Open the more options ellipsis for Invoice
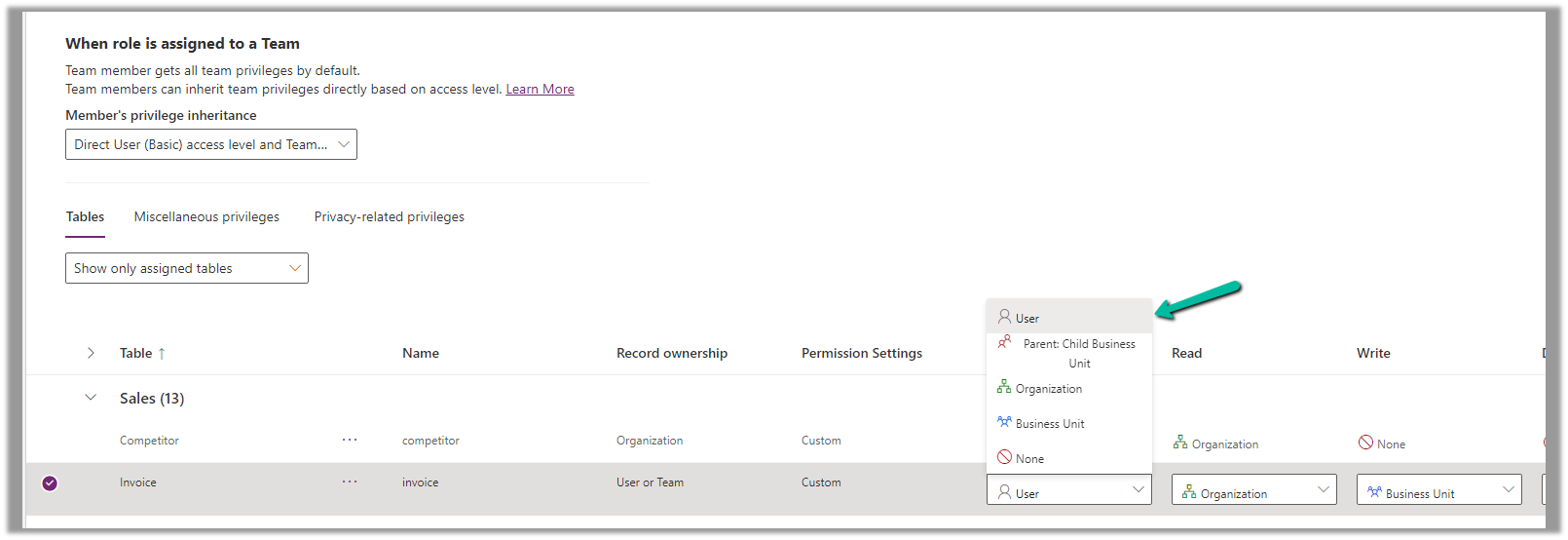The image size is (1568, 540). click(350, 482)
